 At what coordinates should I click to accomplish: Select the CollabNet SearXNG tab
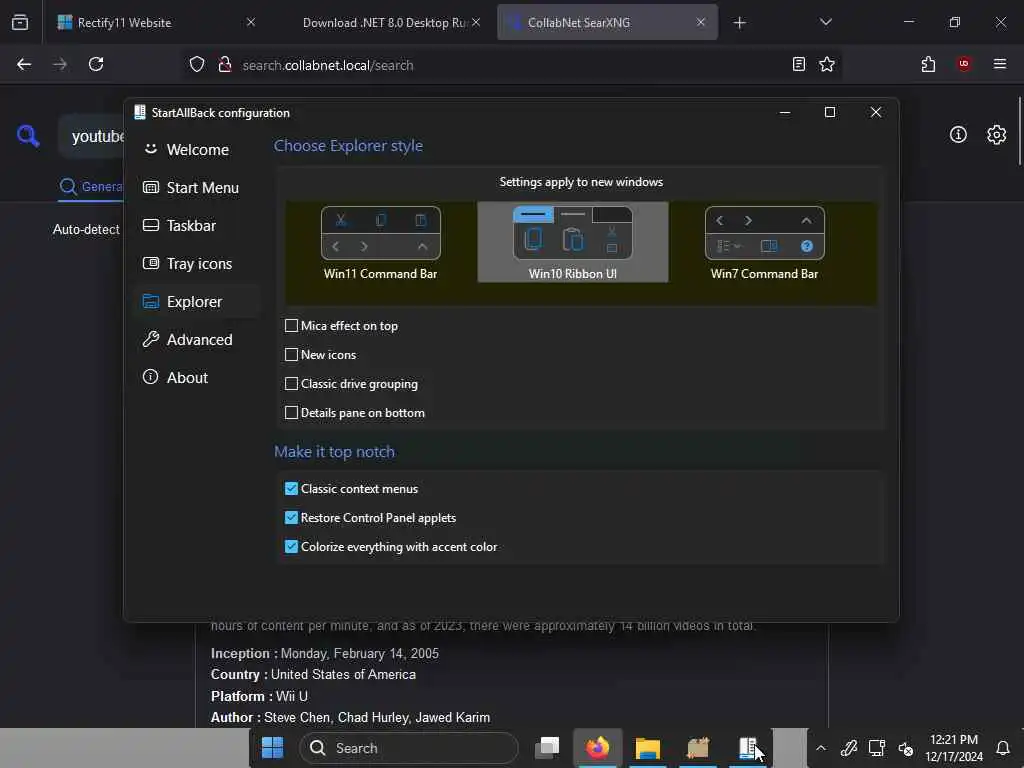pyautogui.click(x=607, y=22)
